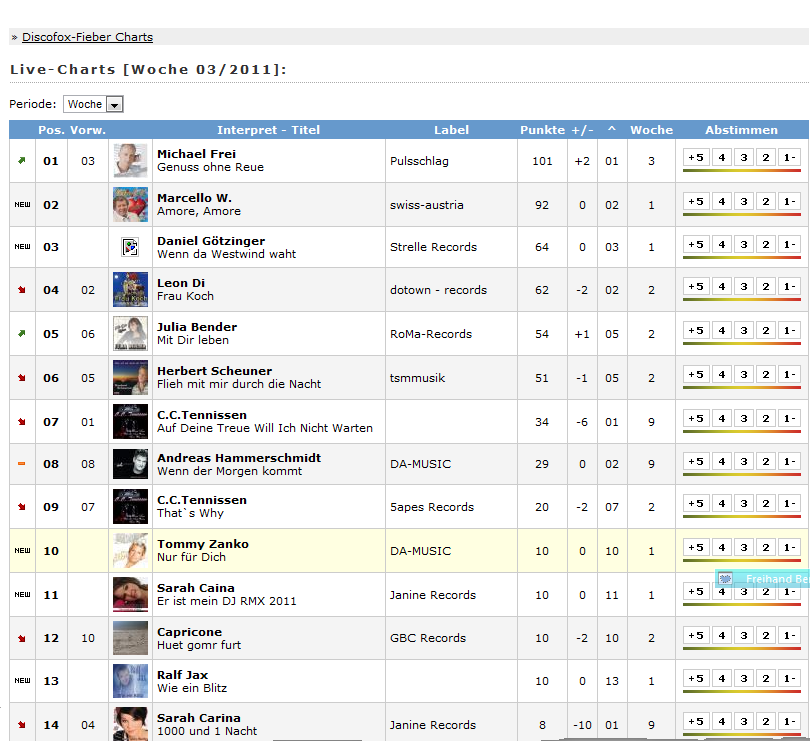Click rating 2 for Capricone
The height and width of the screenshot is (741, 810).
[x=766, y=635]
